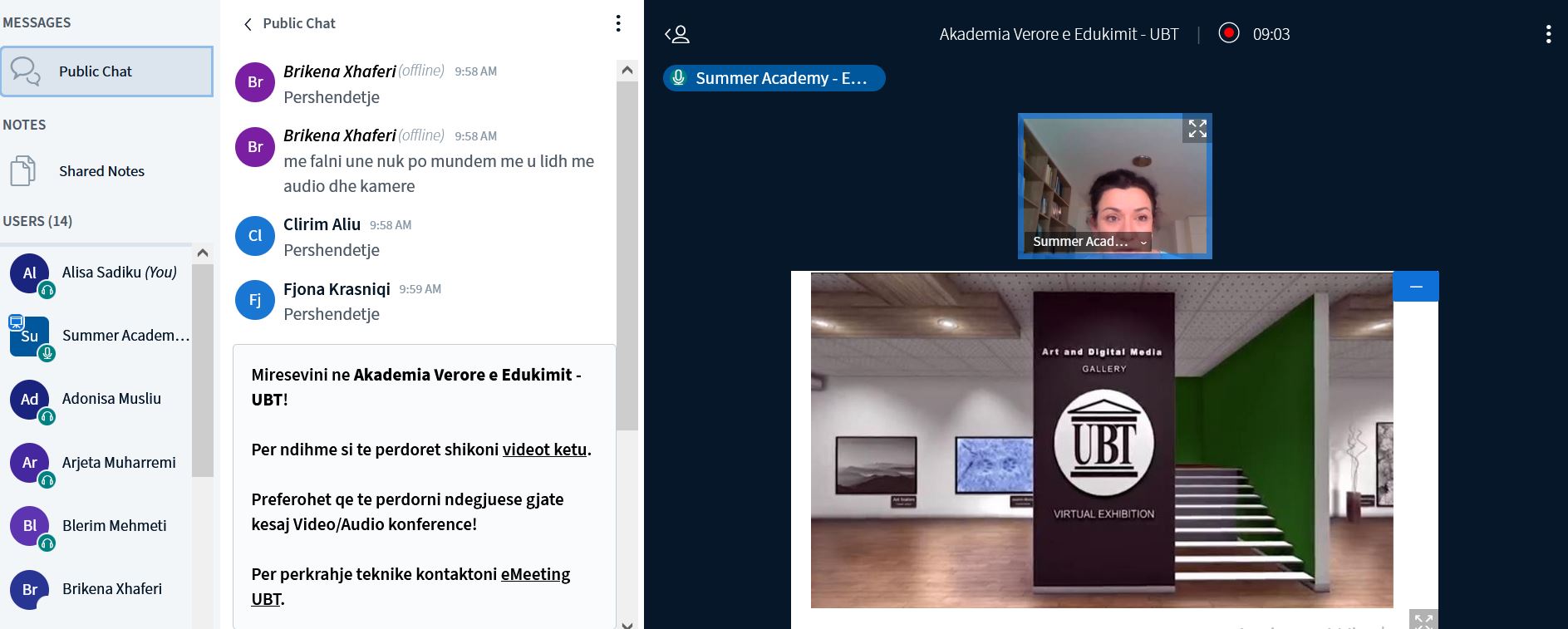1568x629 pixels.
Task: Click the red recording indicator
Action: point(1228,33)
